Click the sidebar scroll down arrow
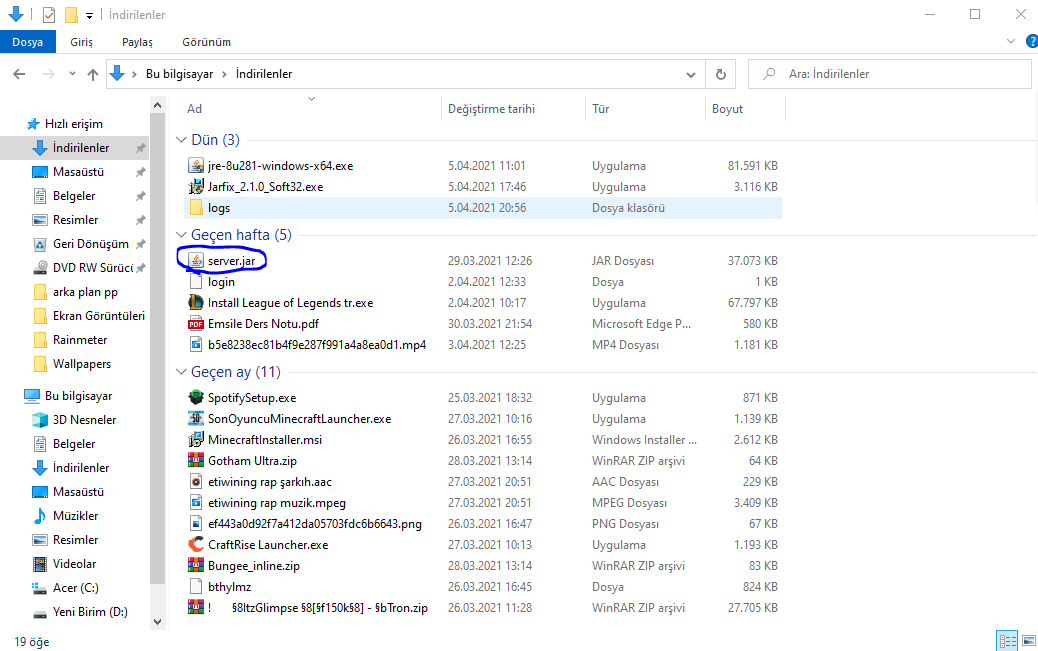 tap(157, 621)
